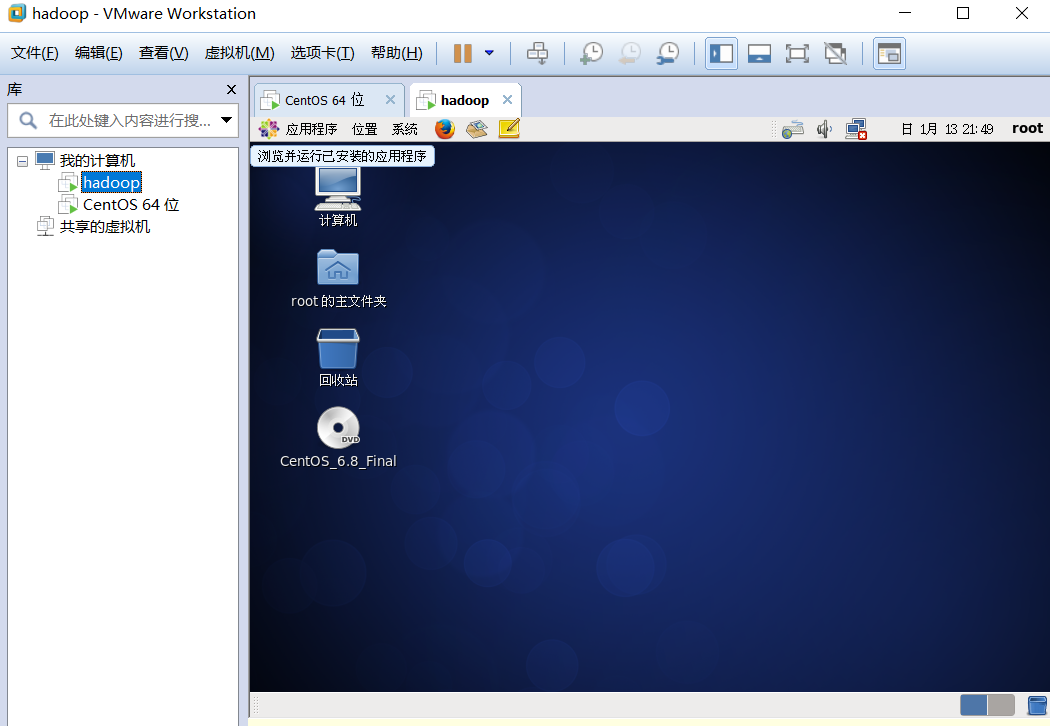Close the library panel

point(231,89)
